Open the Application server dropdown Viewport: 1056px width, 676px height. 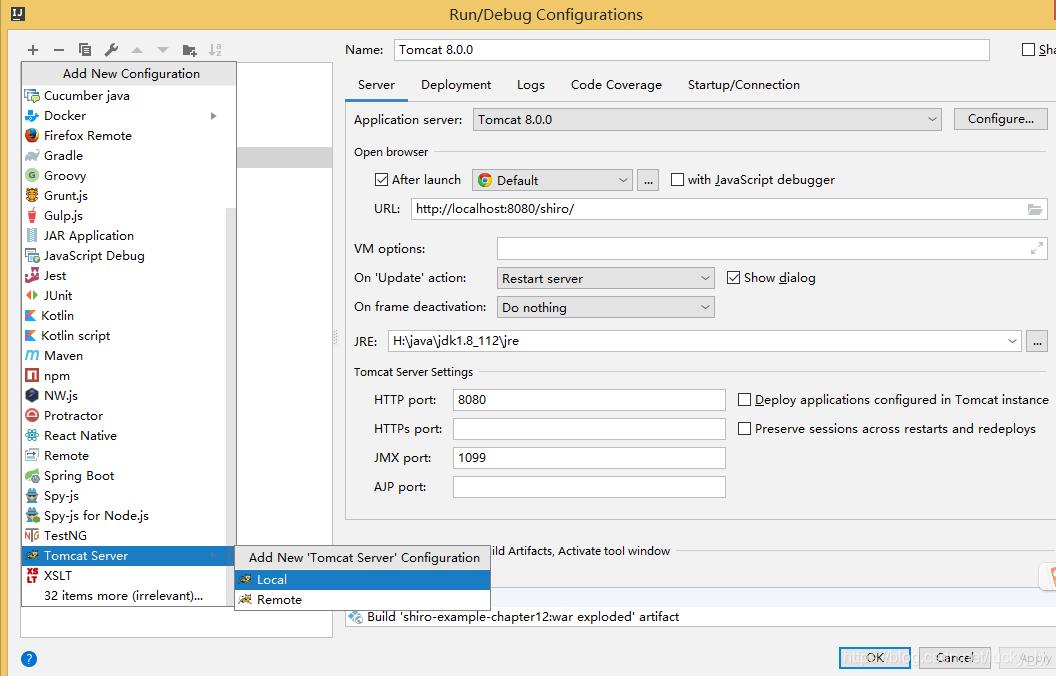pos(707,119)
